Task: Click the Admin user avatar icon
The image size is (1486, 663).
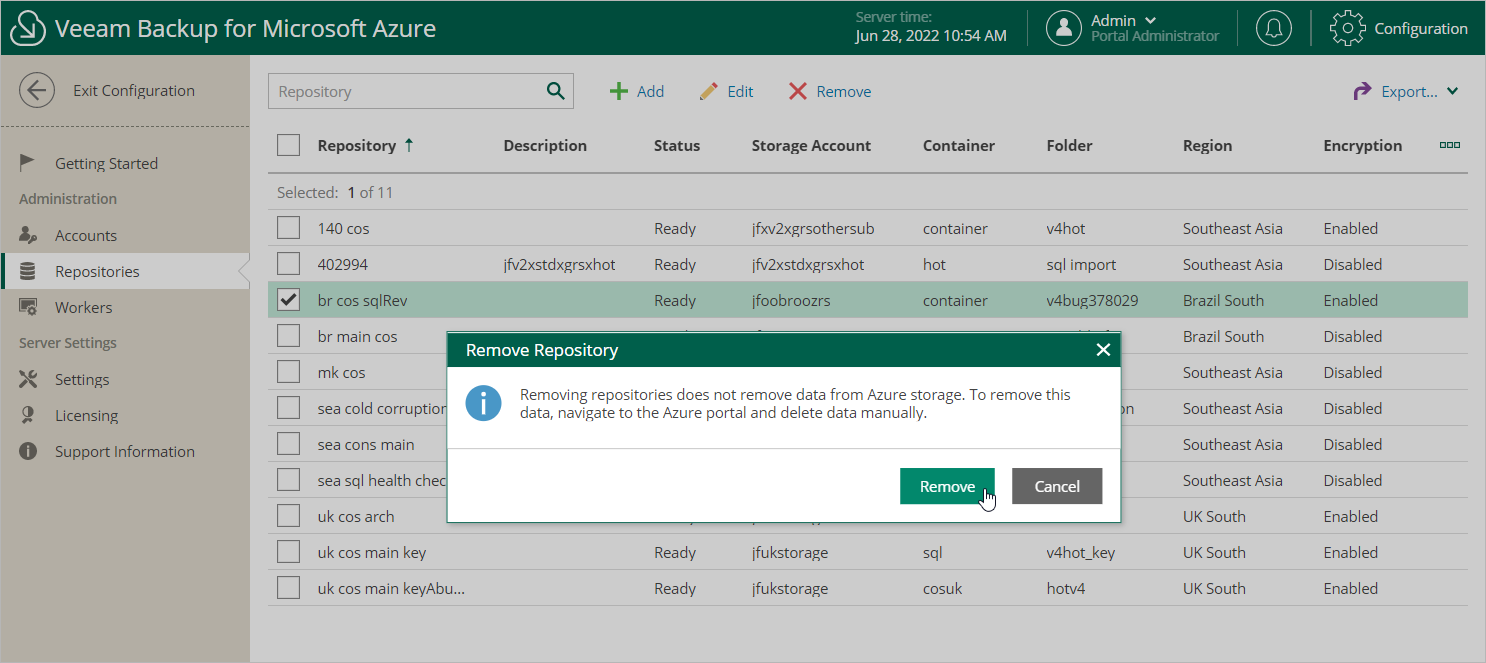Action: [x=1064, y=28]
